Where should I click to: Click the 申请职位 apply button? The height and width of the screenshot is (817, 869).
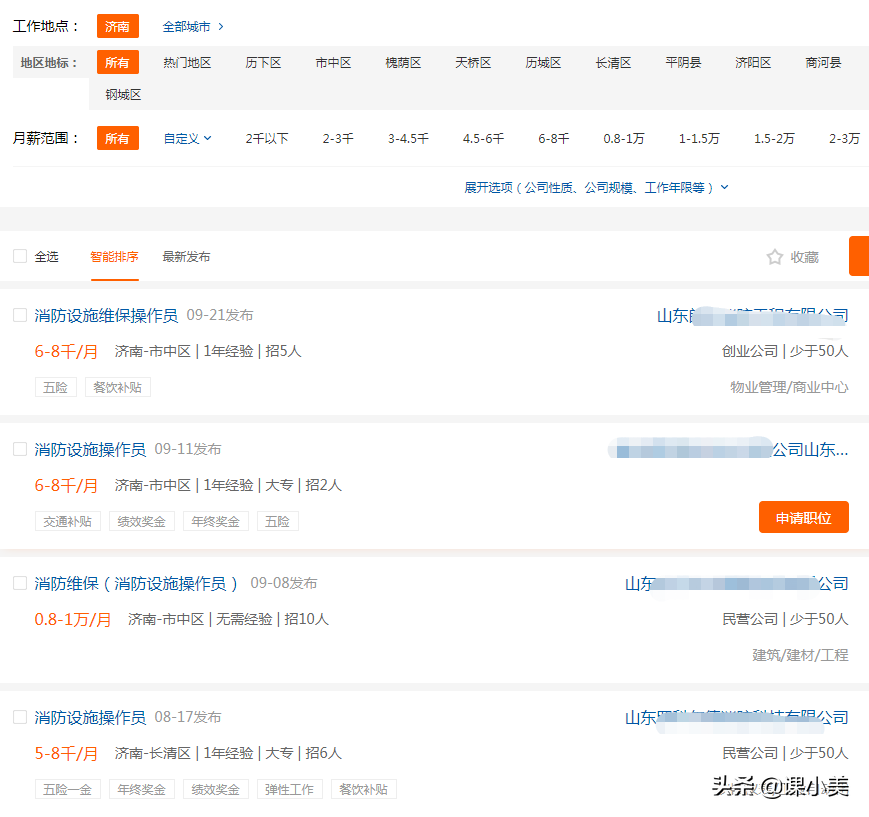coord(803,517)
